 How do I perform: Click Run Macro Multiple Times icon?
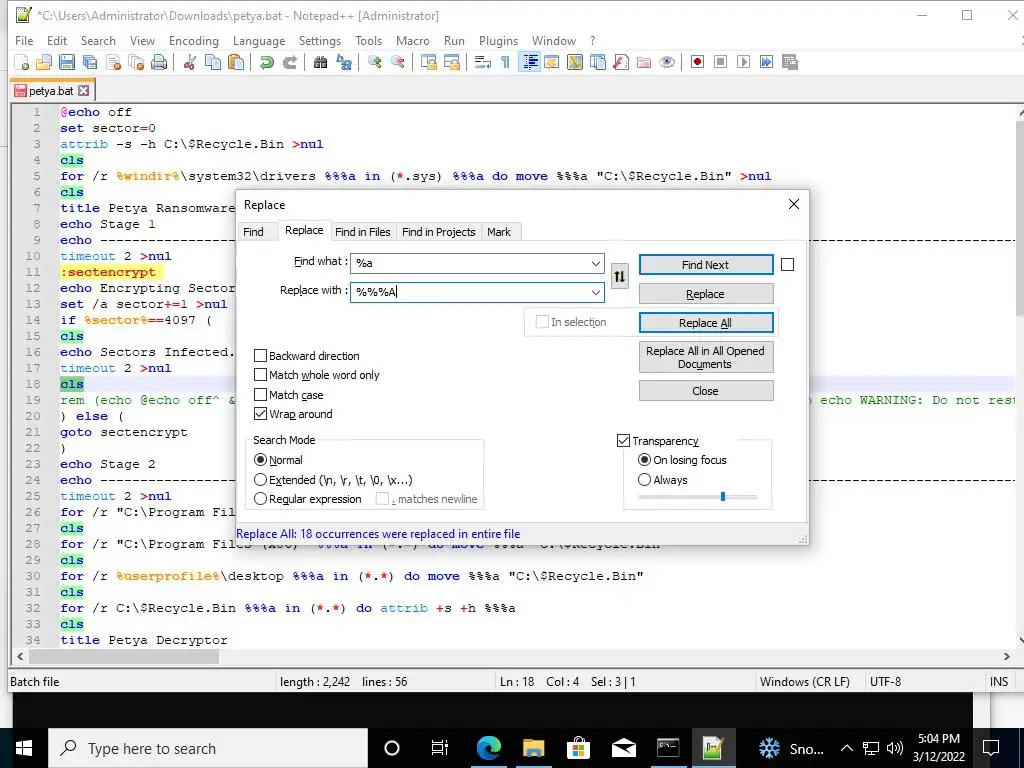pos(766,62)
